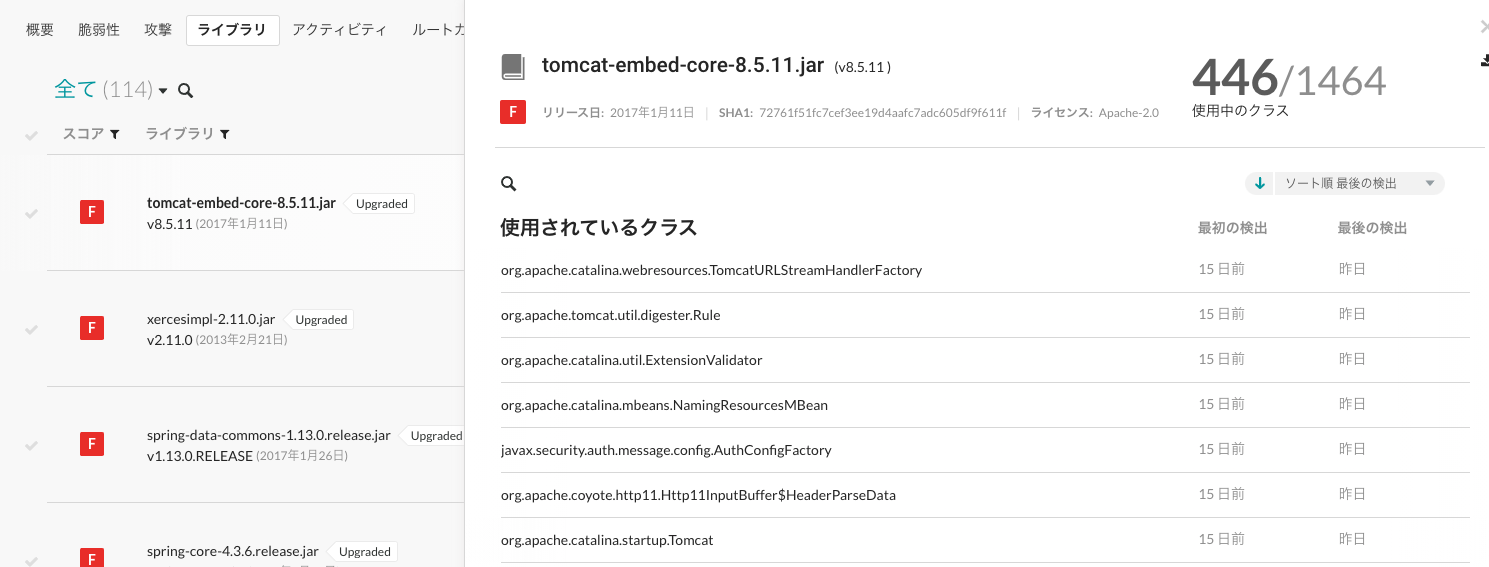Toggle sort direction with the green arrow

pyautogui.click(x=1260, y=183)
